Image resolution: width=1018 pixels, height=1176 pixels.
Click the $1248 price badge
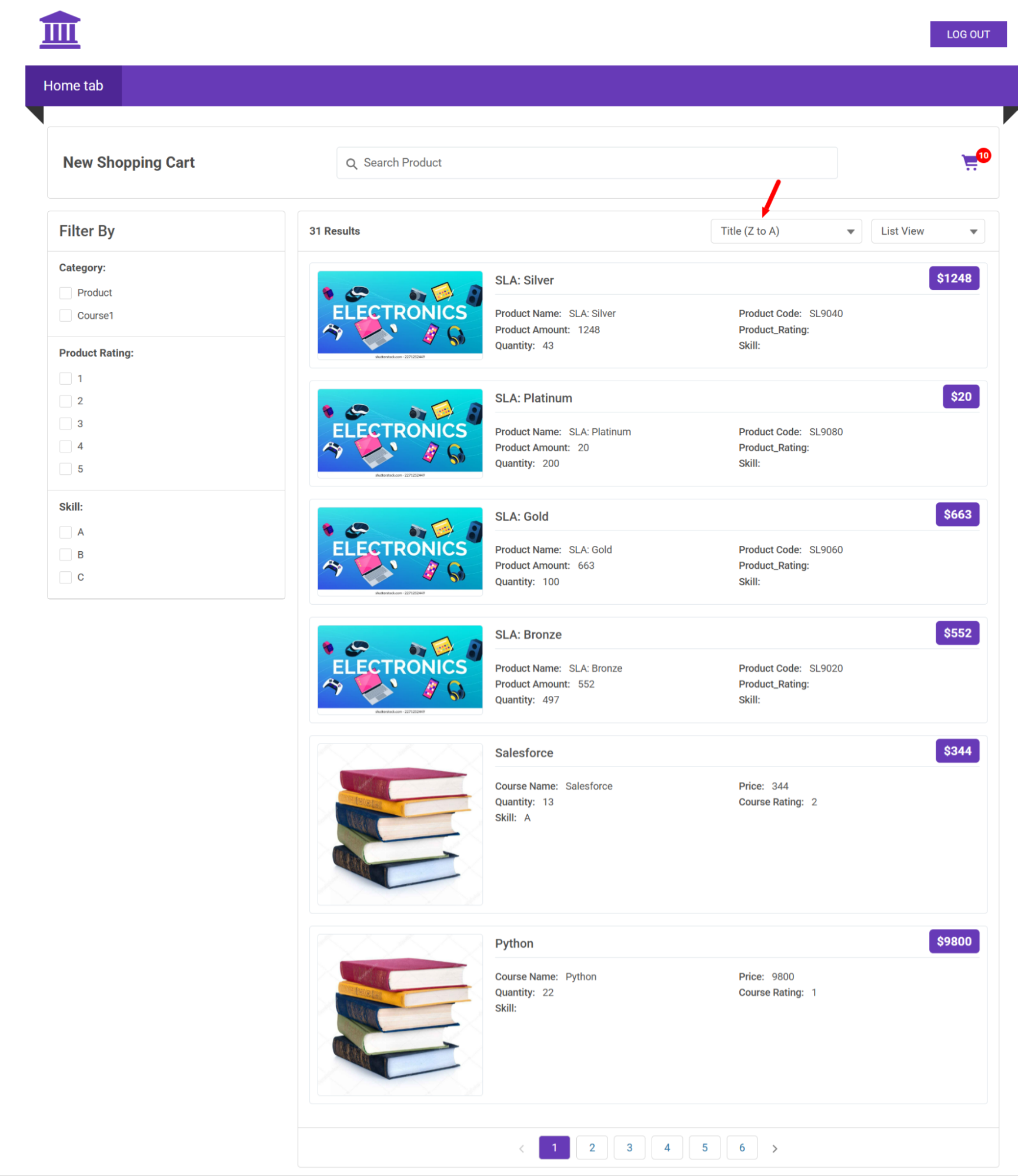pyautogui.click(x=953, y=278)
